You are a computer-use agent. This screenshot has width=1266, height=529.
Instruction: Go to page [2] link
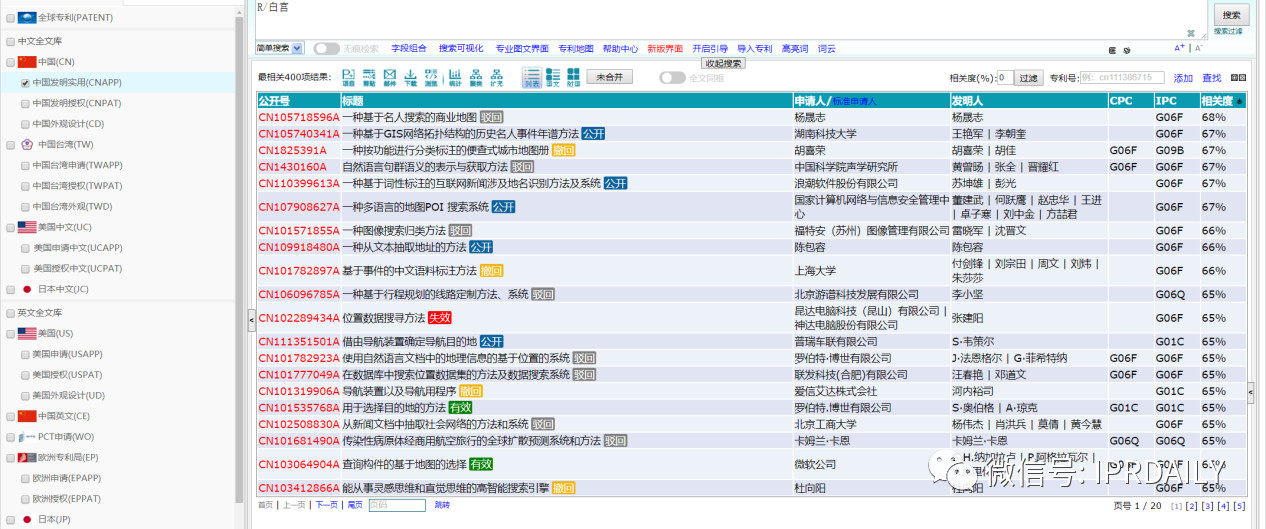coord(1190,506)
